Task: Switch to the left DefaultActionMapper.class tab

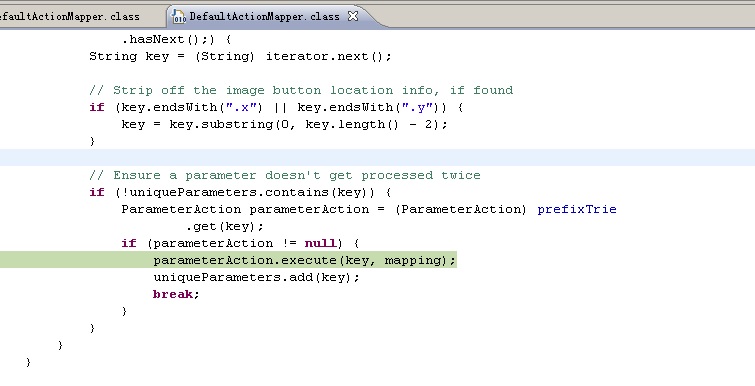Action: (70, 16)
